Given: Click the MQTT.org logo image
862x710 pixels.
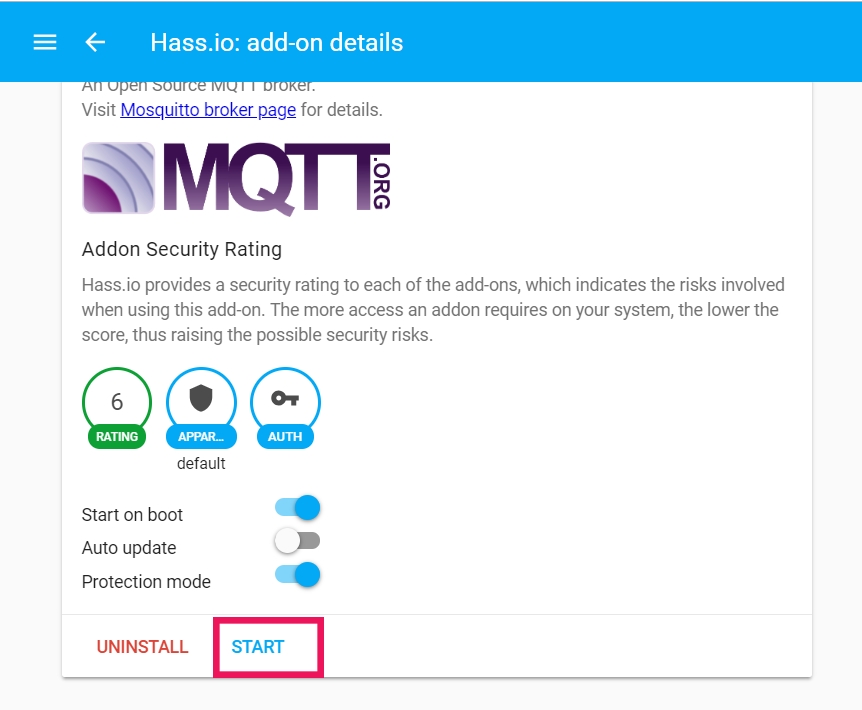Looking at the screenshot, I should (x=236, y=178).
